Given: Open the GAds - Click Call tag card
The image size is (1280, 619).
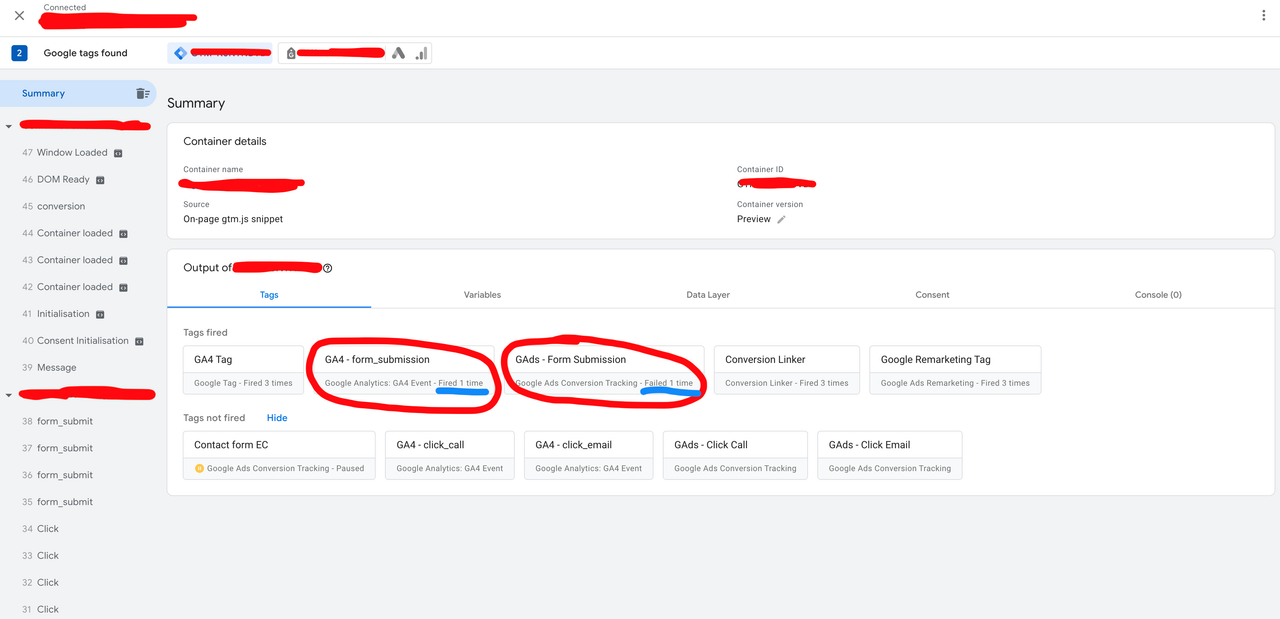Looking at the screenshot, I should pyautogui.click(x=735, y=455).
